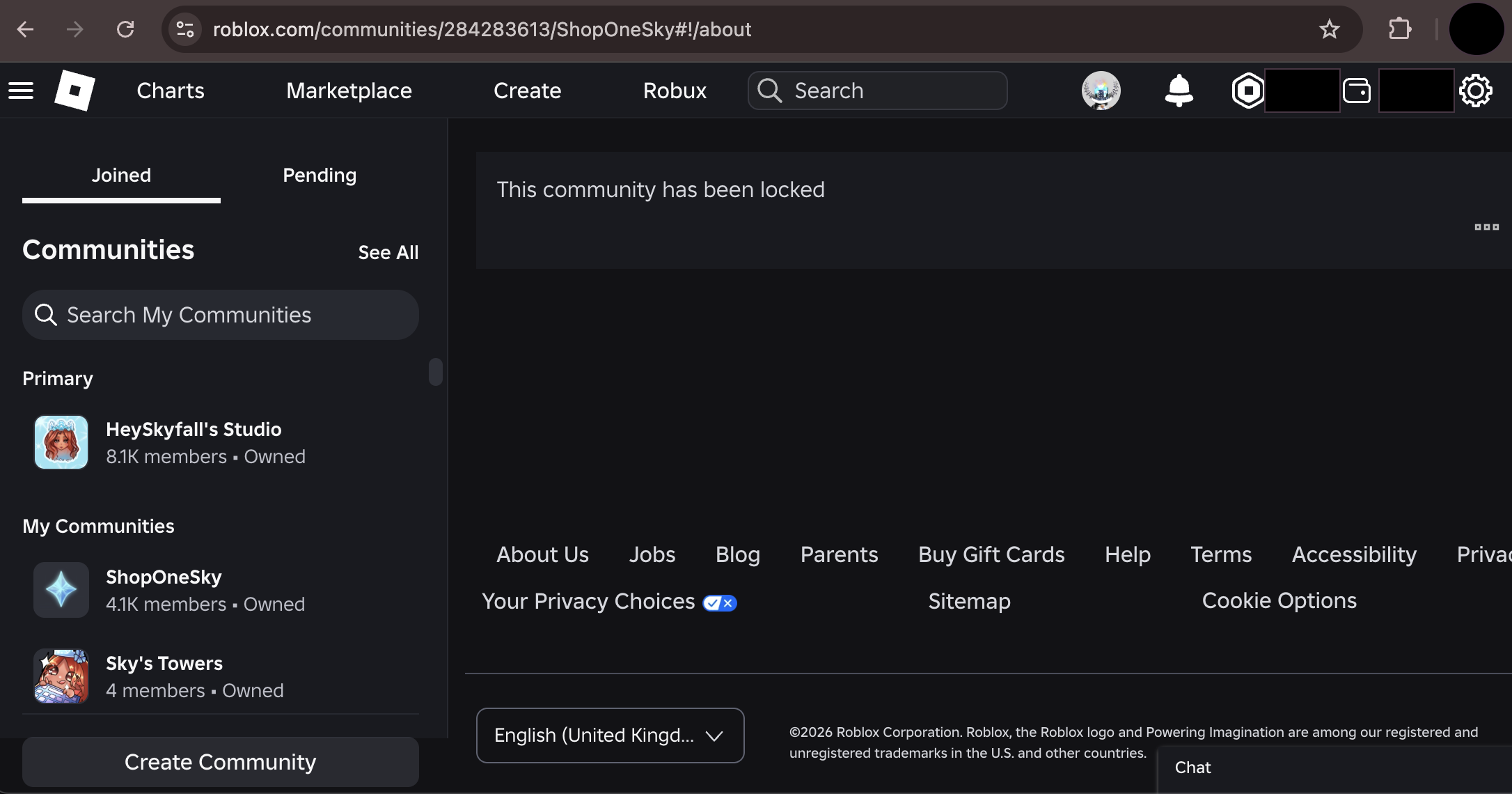Open the browser profile avatar
The image size is (1512, 794).
click(x=1476, y=29)
